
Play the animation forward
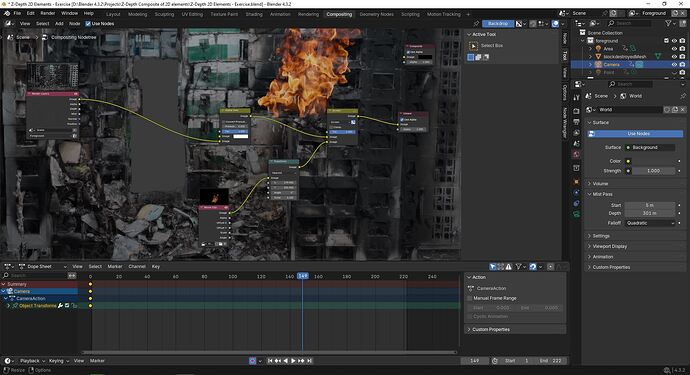(x=294, y=360)
